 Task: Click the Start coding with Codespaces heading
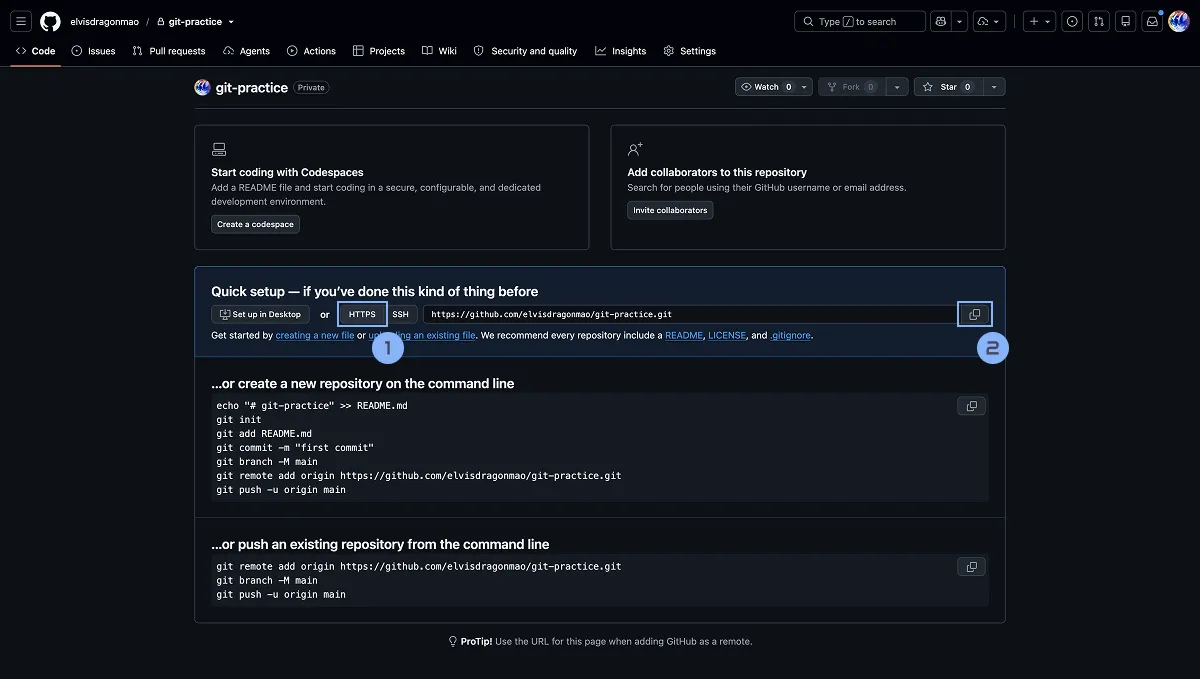[287, 172]
